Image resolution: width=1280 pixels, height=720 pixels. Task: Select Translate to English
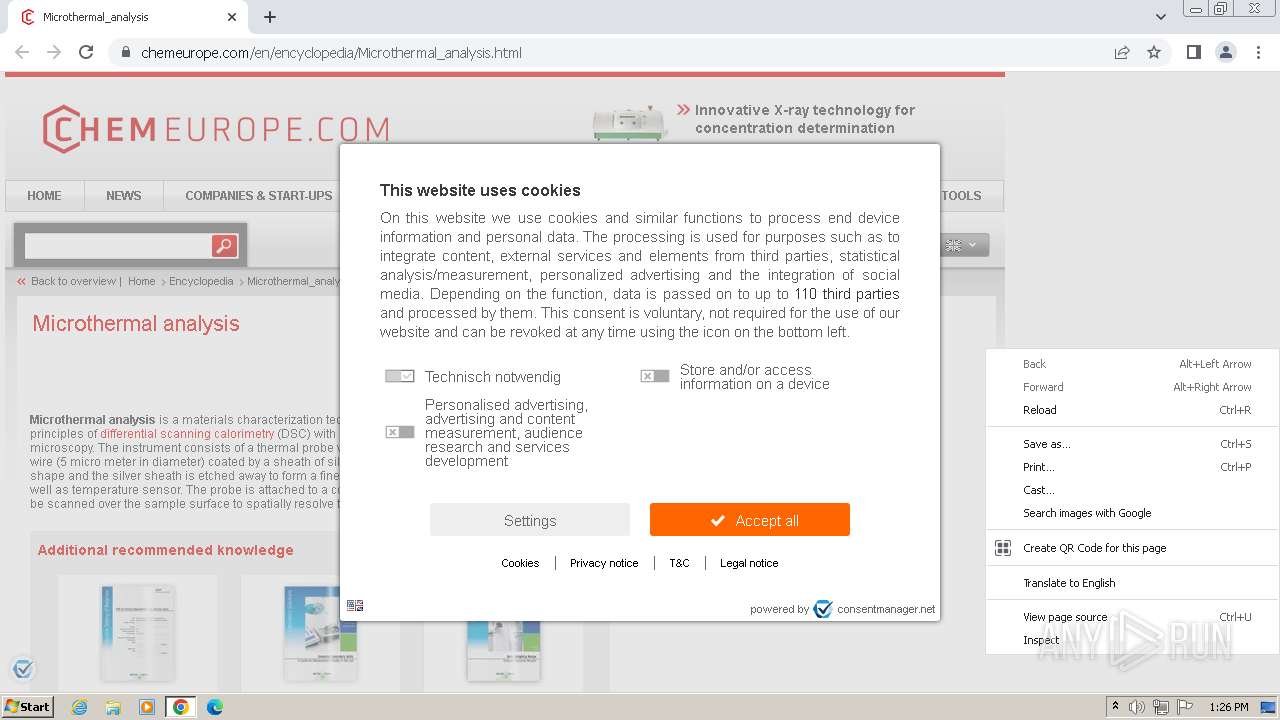click(1132, 583)
